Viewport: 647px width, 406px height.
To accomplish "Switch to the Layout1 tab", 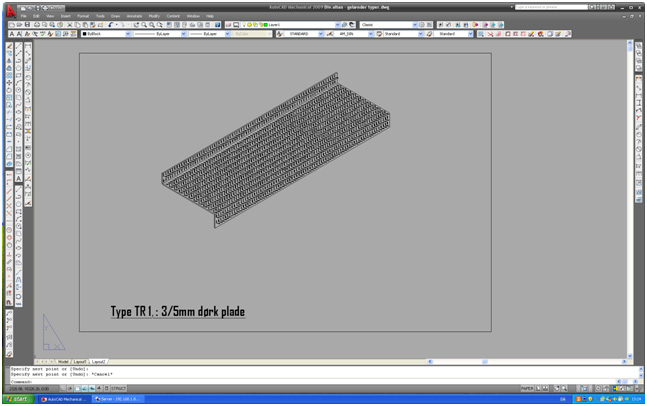I will point(80,361).
